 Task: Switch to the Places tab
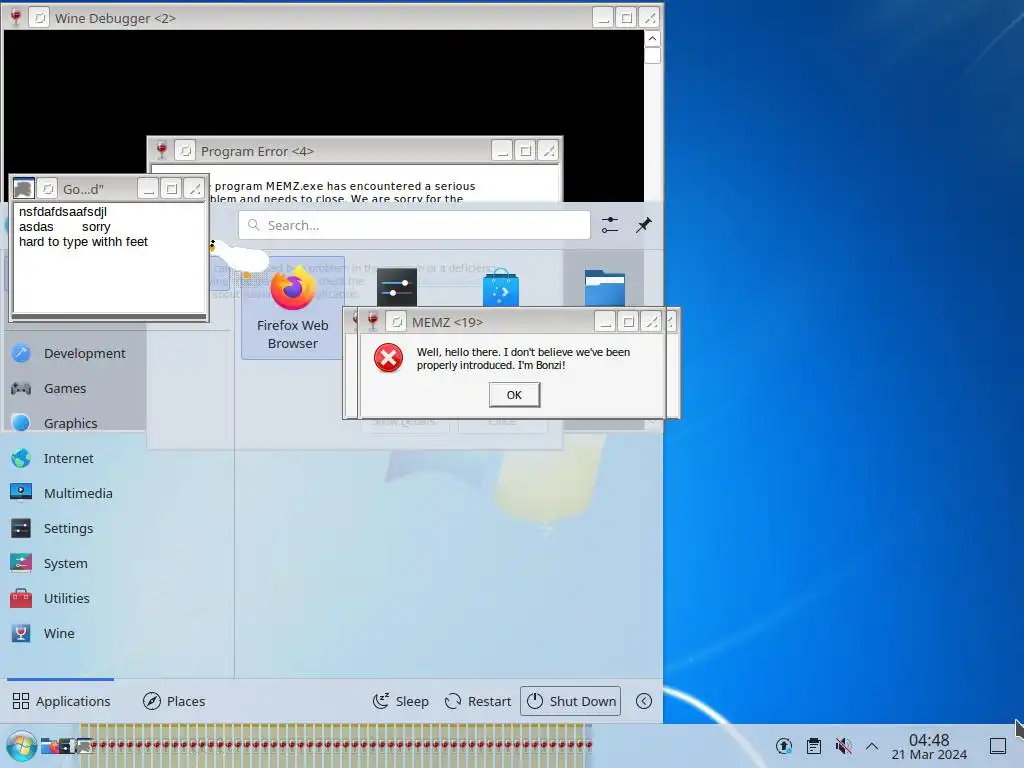[174, 701]
